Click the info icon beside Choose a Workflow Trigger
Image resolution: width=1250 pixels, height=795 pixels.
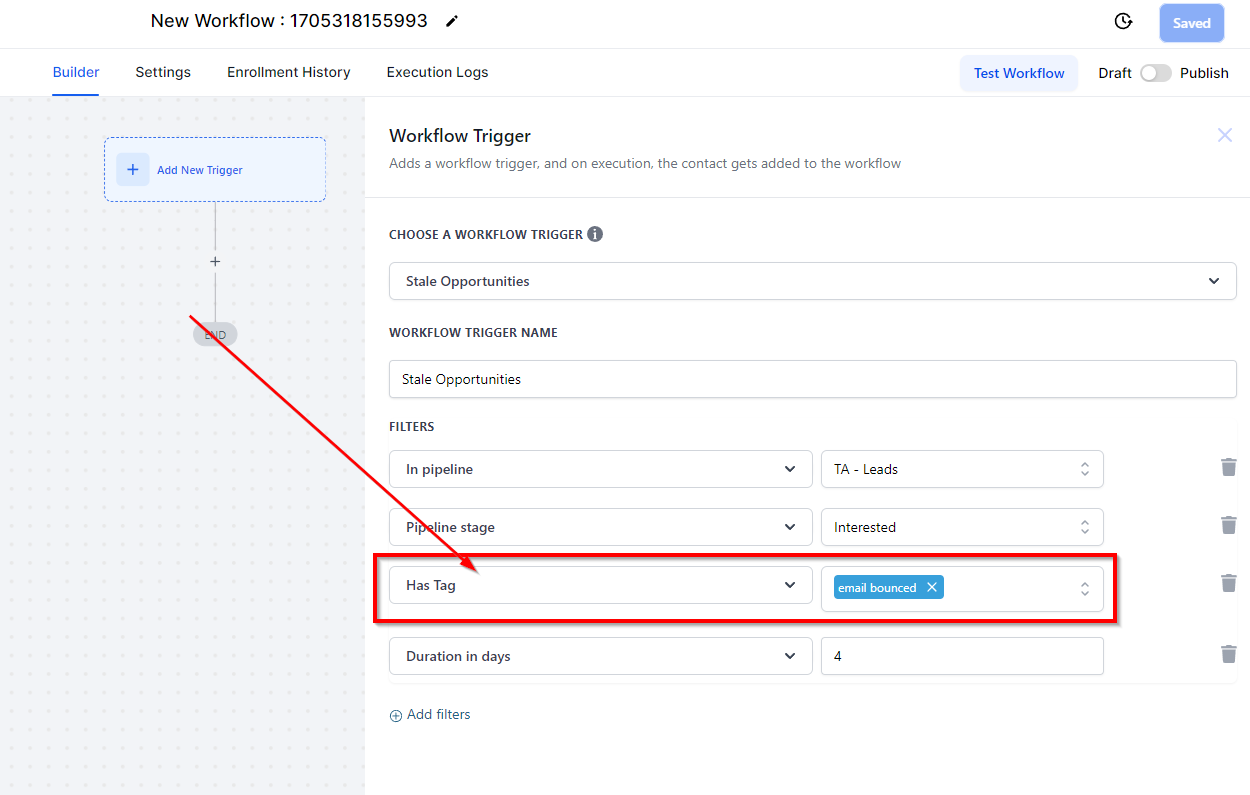pos(595,234)
